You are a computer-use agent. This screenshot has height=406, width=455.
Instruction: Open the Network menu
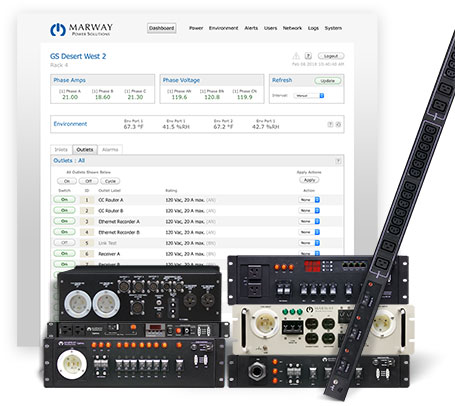pyautogui.click(x=292, y=28)
